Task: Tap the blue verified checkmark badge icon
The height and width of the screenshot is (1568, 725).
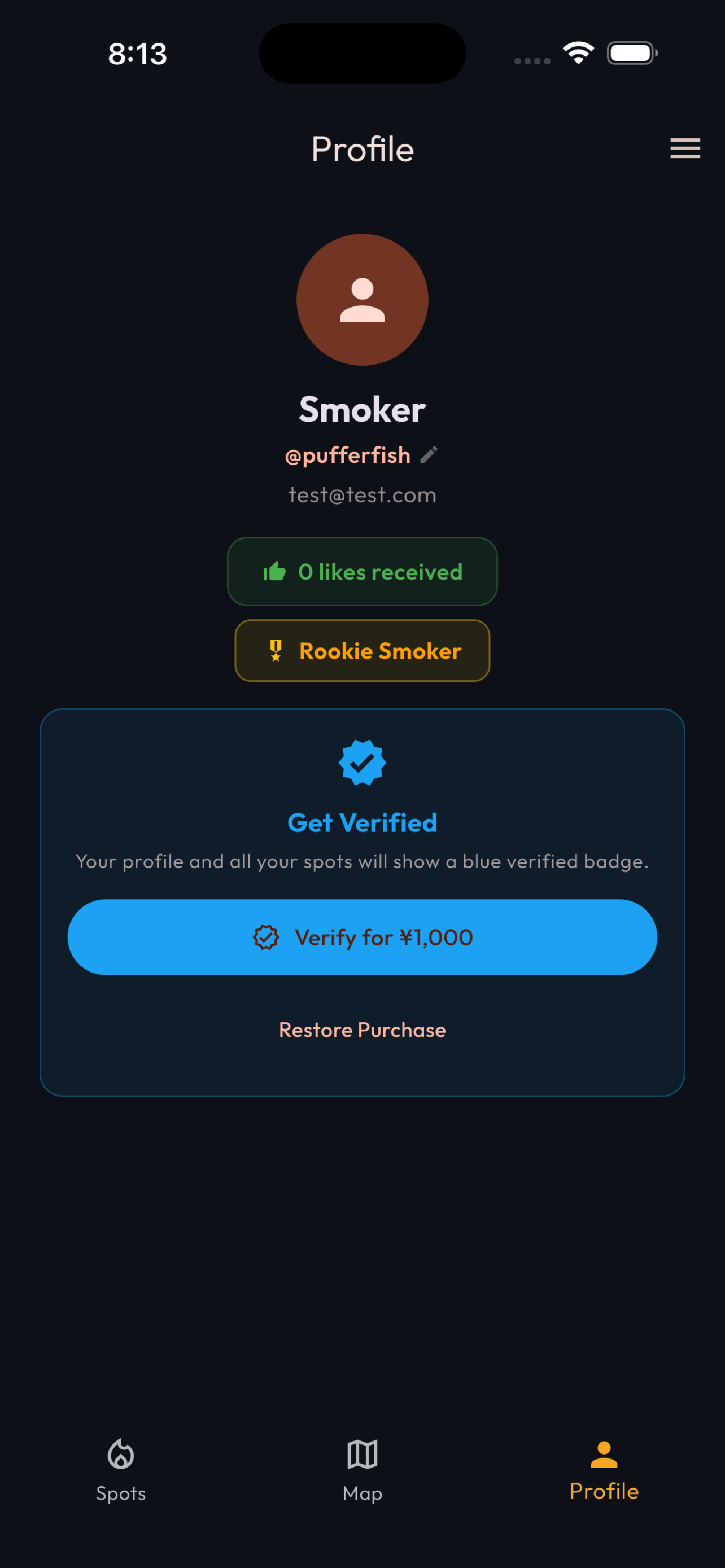Action: pos(362,762)
